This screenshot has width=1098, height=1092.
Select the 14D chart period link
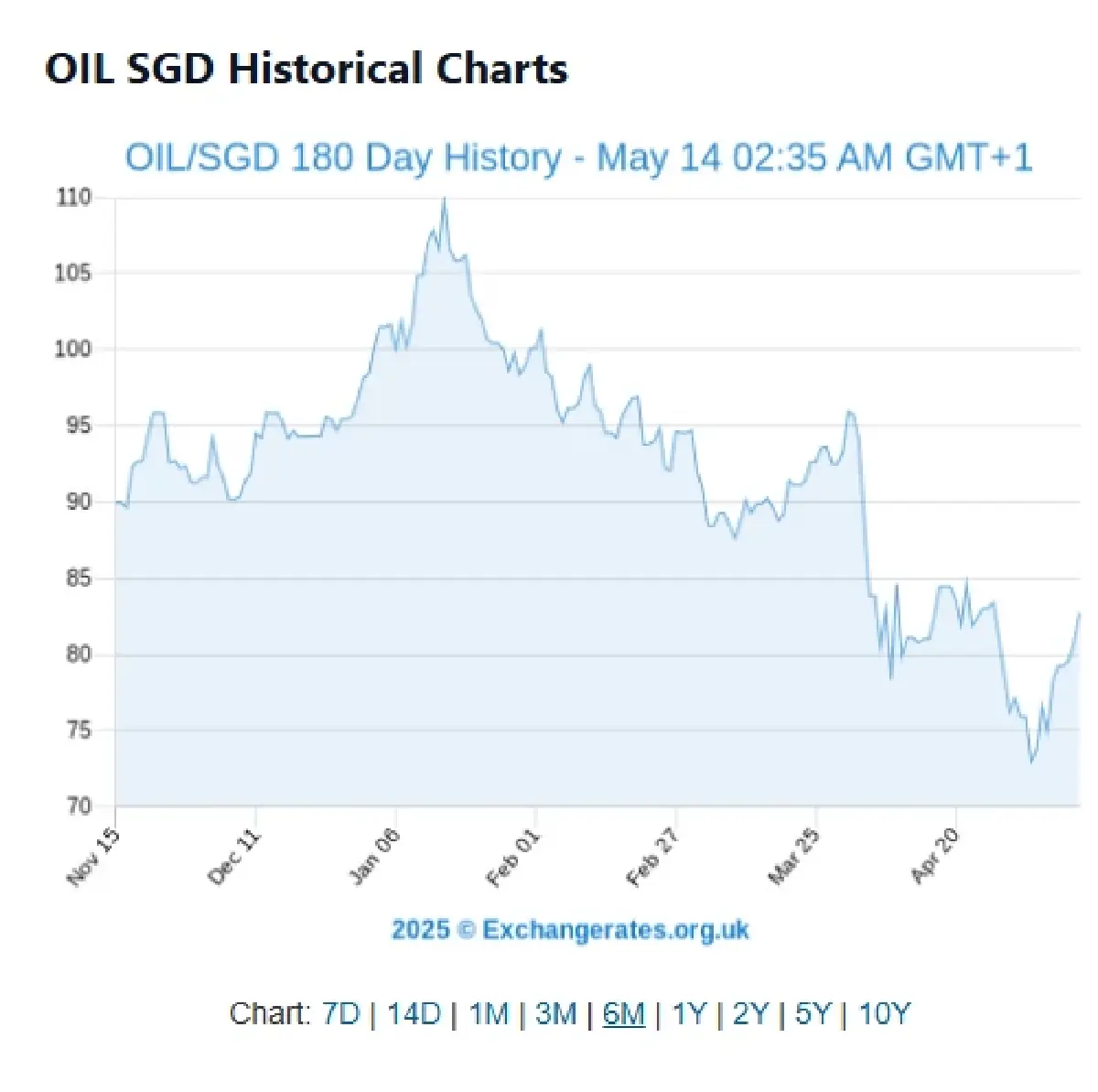click(413, 1014)
